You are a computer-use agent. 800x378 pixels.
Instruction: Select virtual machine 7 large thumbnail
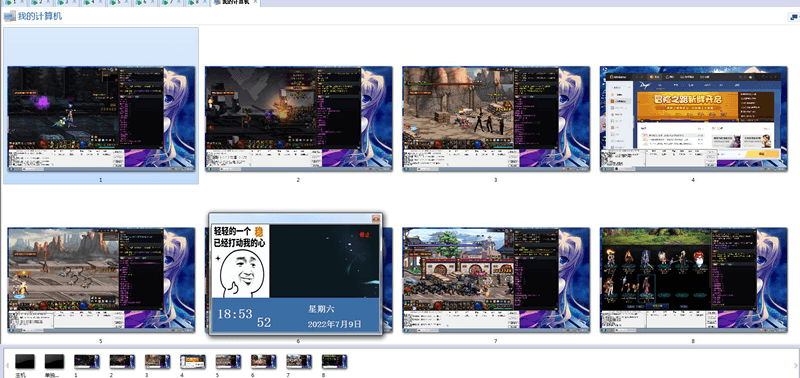(496, 280)
